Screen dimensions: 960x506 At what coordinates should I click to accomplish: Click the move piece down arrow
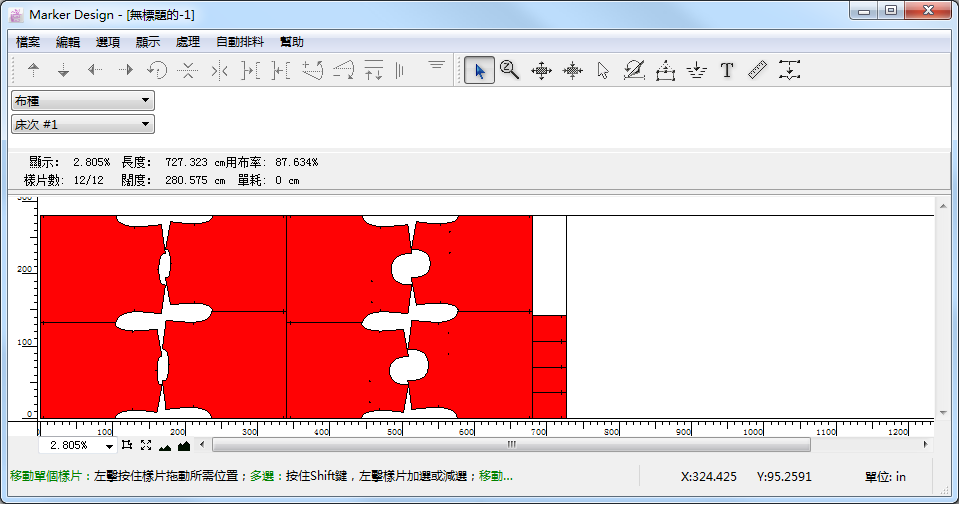click(x=63, y=71)
